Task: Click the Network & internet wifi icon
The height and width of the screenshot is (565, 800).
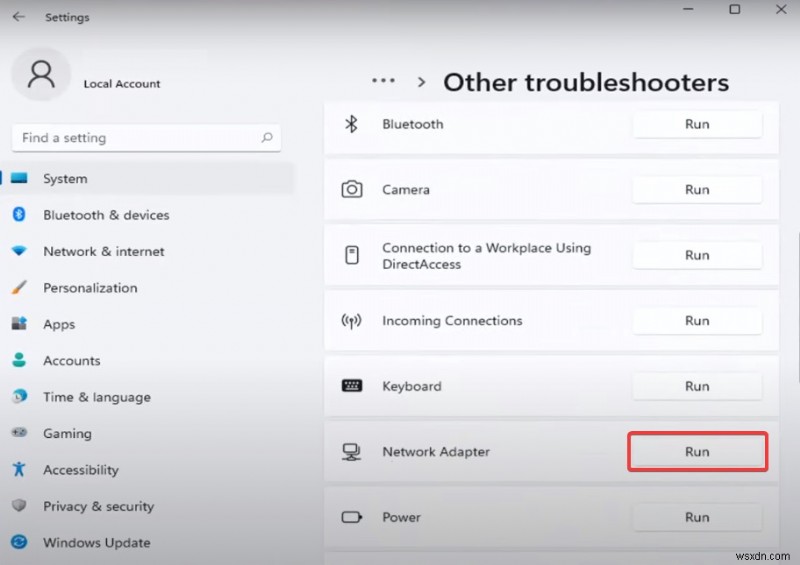Action: 19,251
